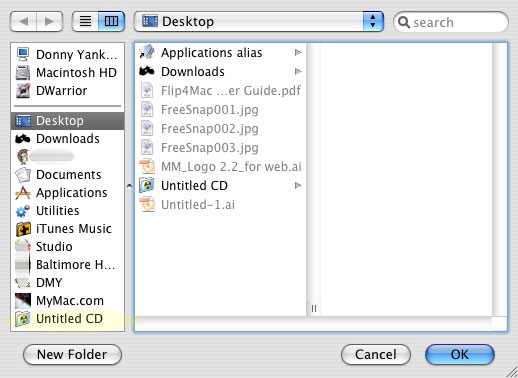This screenshot has width=518, height=378.
Task: Select Untitled CD icon in sidebar
Action: [x=23, y=319]
